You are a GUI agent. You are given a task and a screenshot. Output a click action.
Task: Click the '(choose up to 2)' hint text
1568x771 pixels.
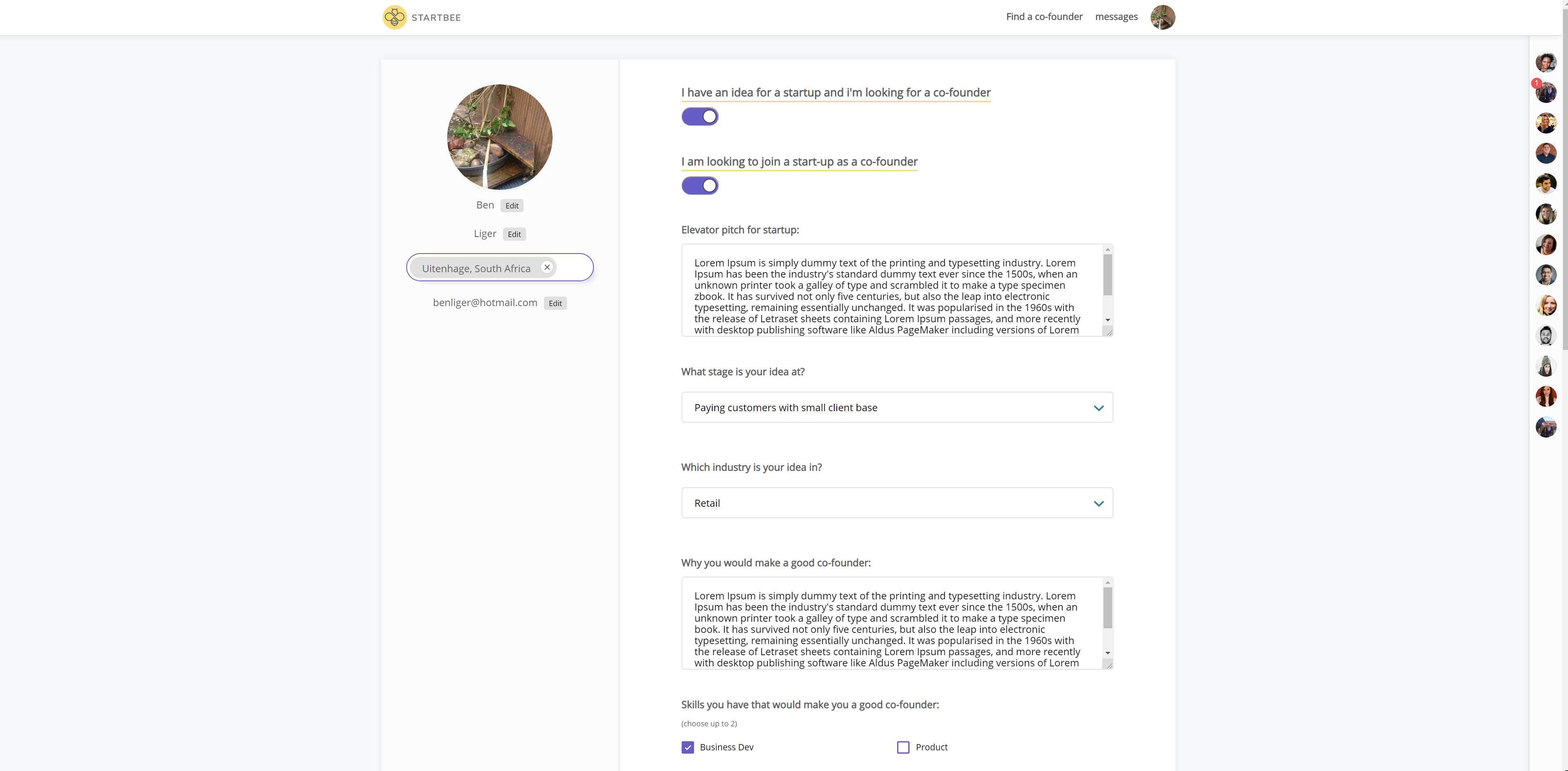tap(709, 723)
